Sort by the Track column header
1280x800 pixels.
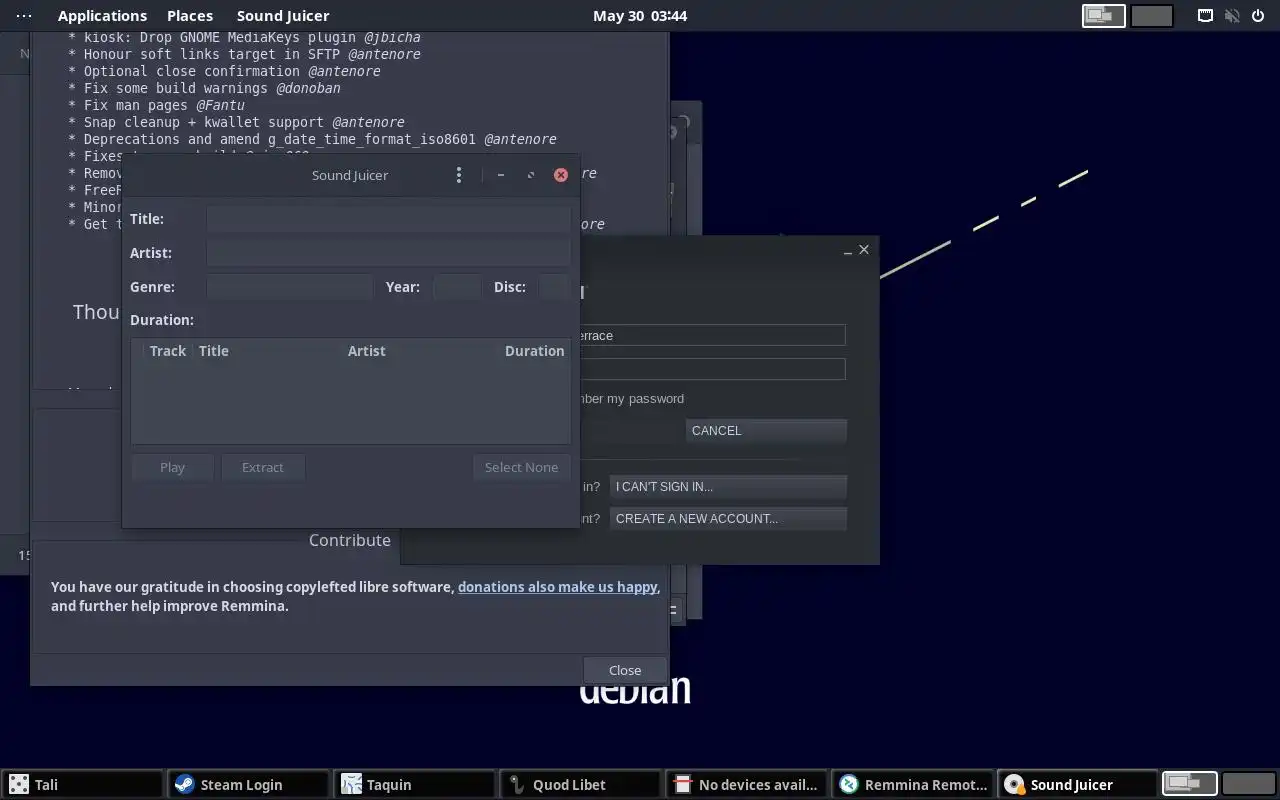point(167,351)
